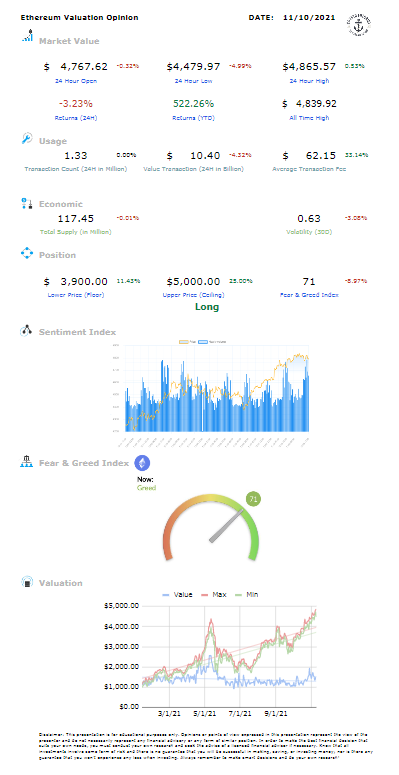399x775 pixels.
Task: Click the Upper Price (Ceiling) label
Action: tap(193, 295)
